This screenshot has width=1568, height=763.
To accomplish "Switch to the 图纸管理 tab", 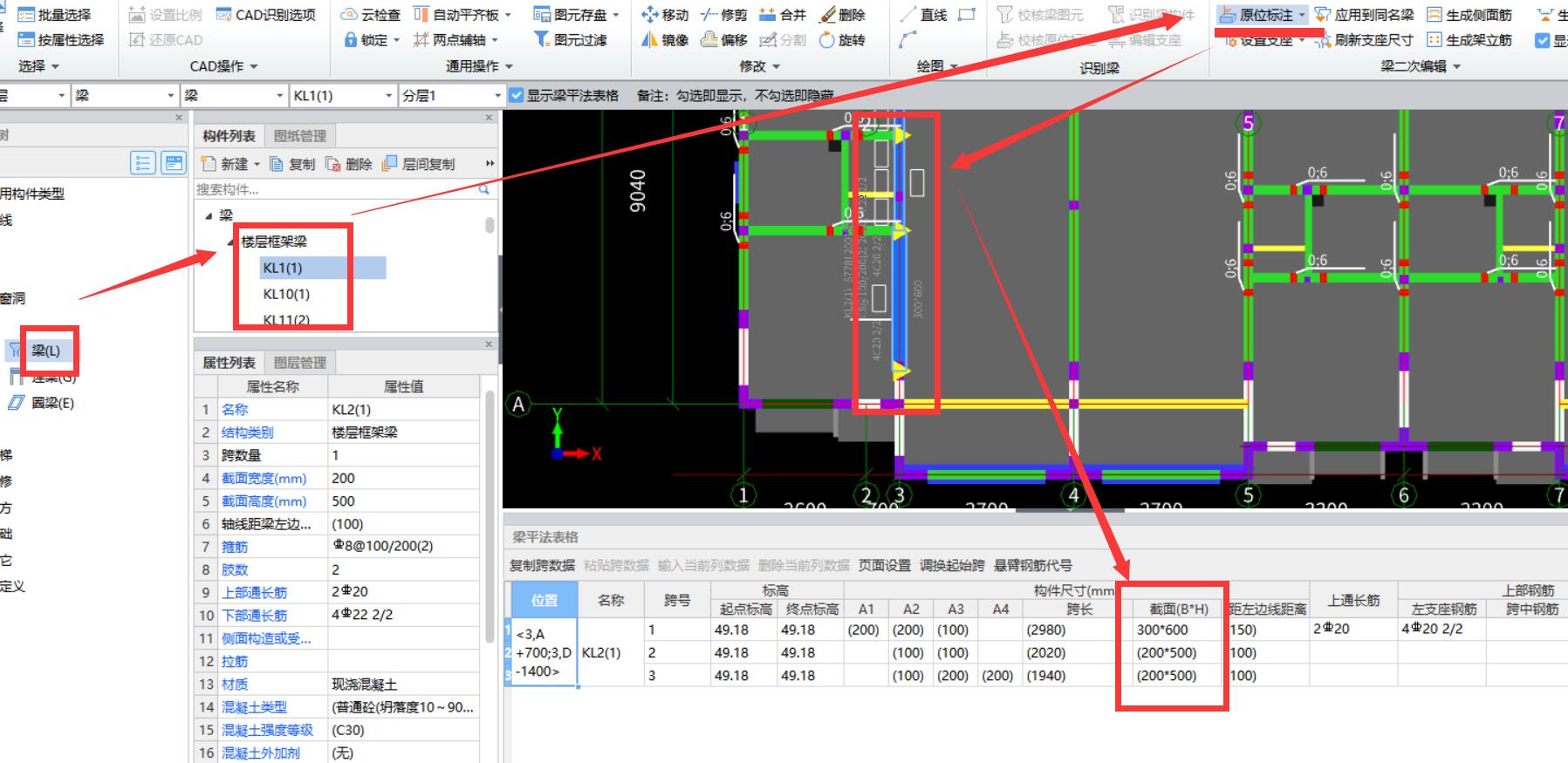I will pyautogui.click(x=300, y=136).
